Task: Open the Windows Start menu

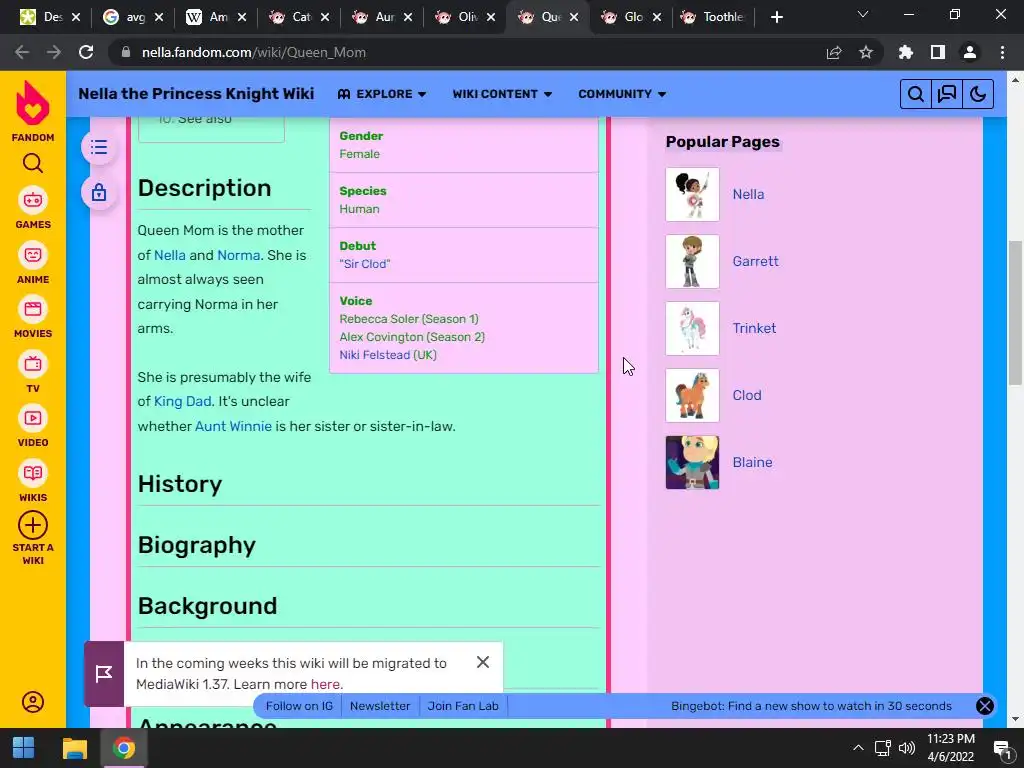Action: (24, 748)
